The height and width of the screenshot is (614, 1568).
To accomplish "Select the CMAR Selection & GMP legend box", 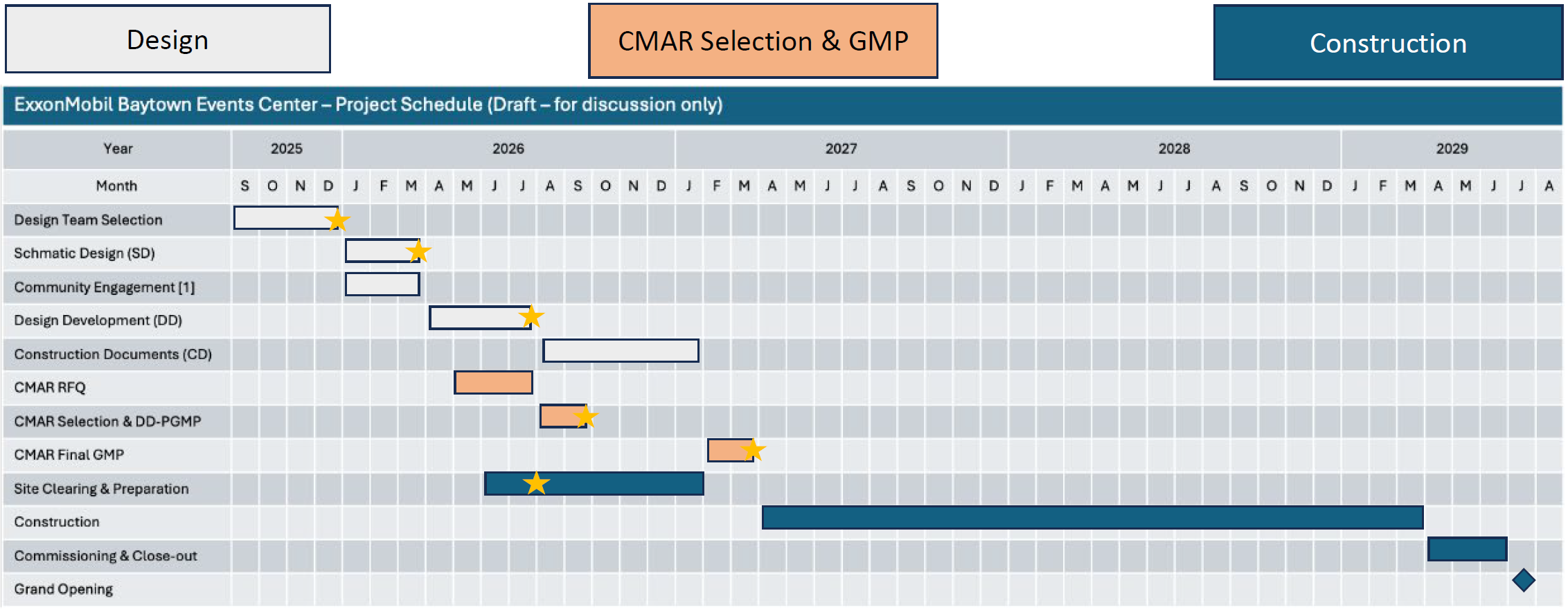I will coord(763,41).
